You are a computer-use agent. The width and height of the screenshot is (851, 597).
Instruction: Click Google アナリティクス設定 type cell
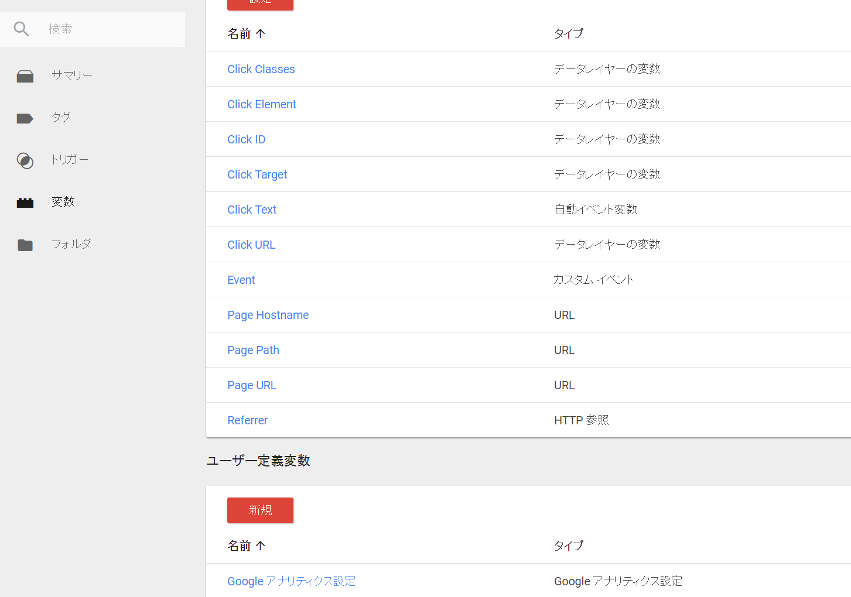click(x=618, y=581)
